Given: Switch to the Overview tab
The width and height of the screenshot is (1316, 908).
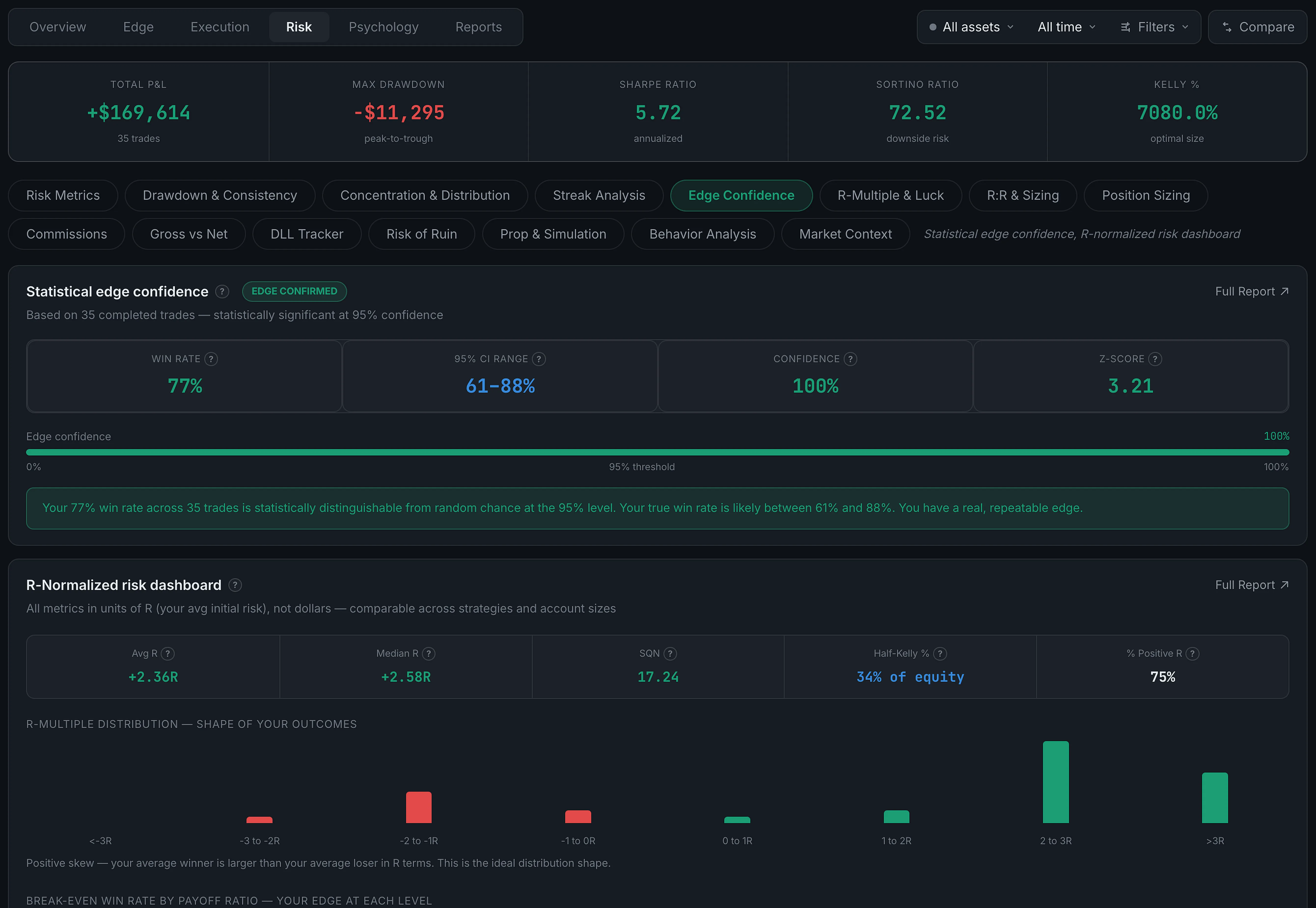Looking at the screenshot, I should point(57,27).
